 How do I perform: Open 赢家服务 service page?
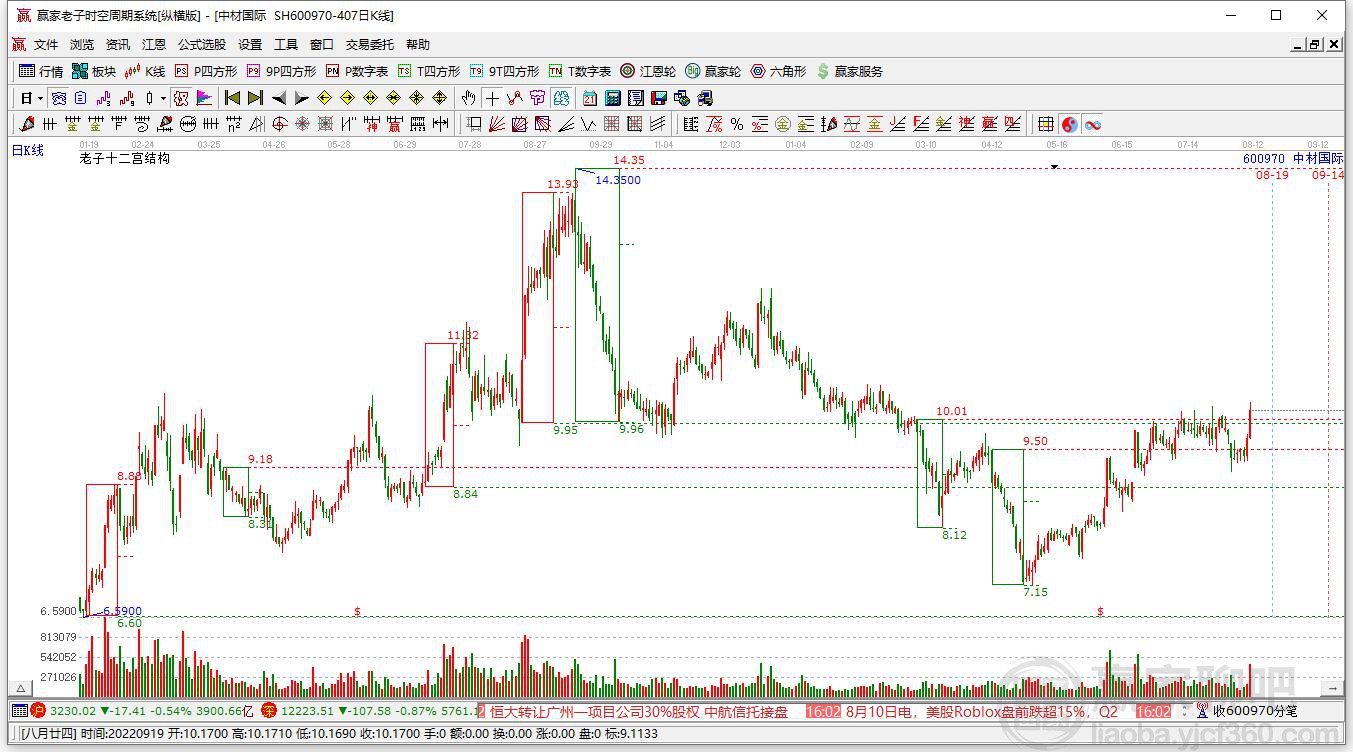tap(850, 71)
